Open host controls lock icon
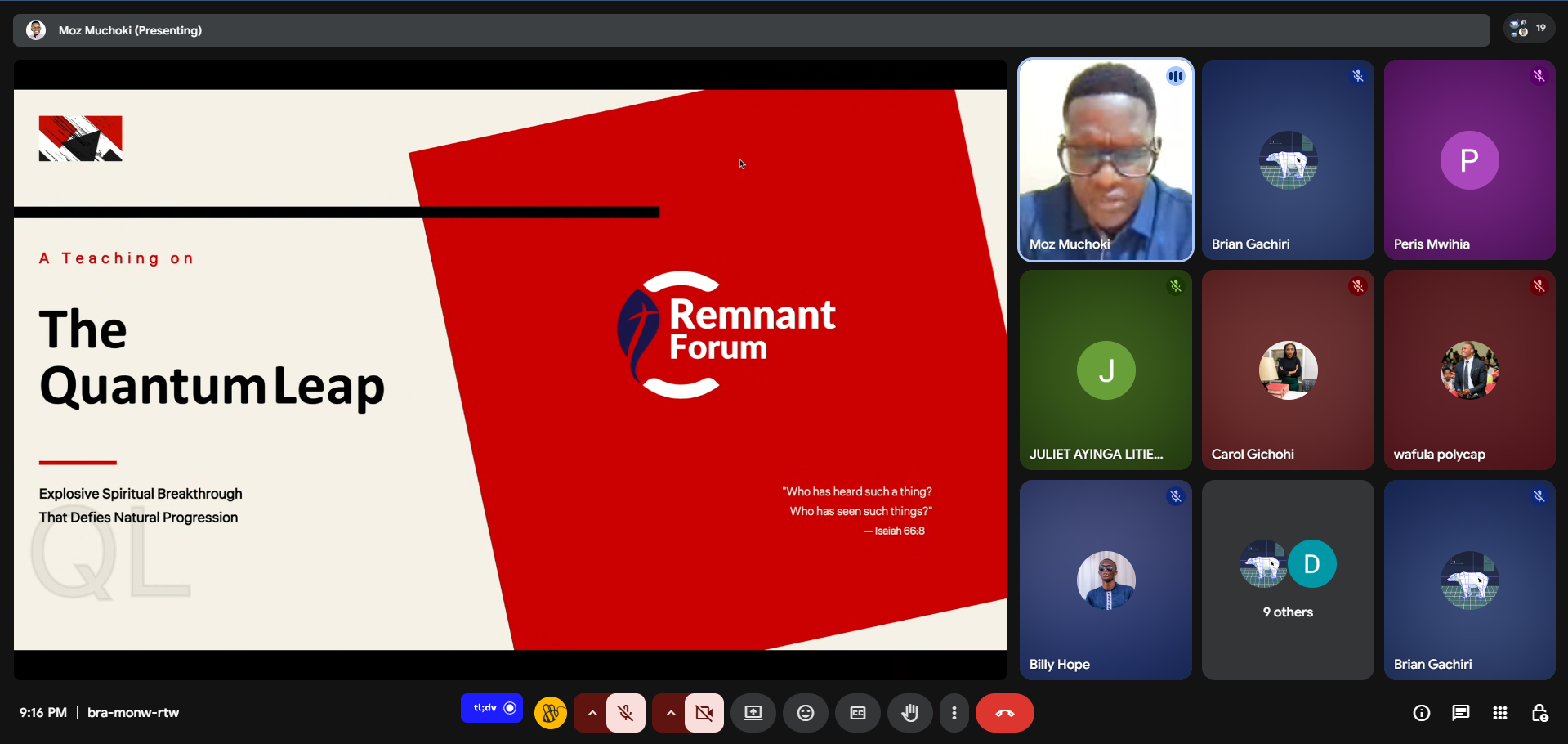Screen dimensions: 1568x744 pyautogui.click(x=1539, y=713)
